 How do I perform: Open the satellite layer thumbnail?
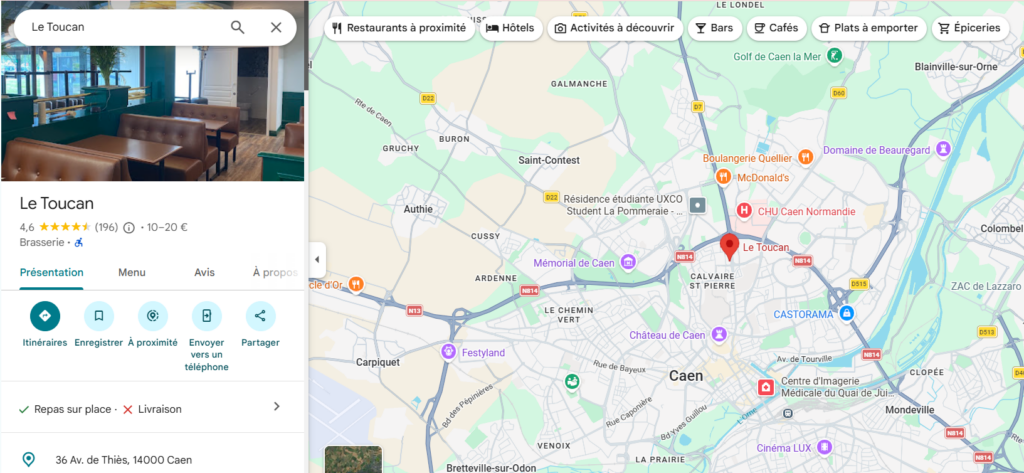point(353,460)
